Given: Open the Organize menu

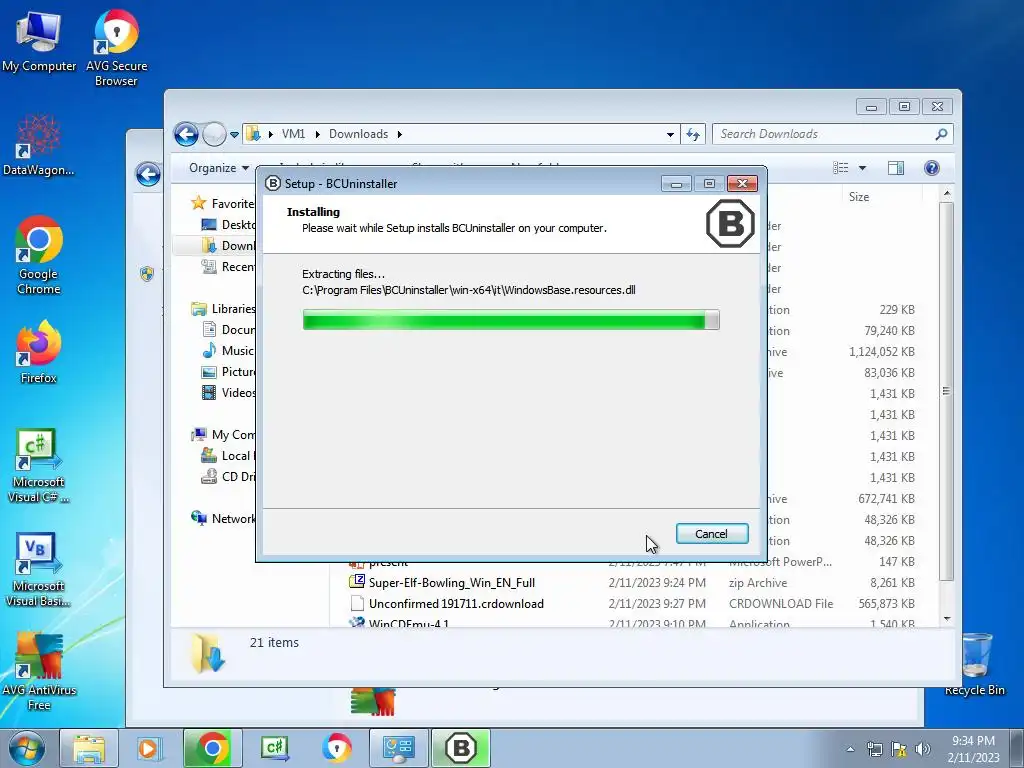Looking at the screenshot, I should [x=219, y=168].
